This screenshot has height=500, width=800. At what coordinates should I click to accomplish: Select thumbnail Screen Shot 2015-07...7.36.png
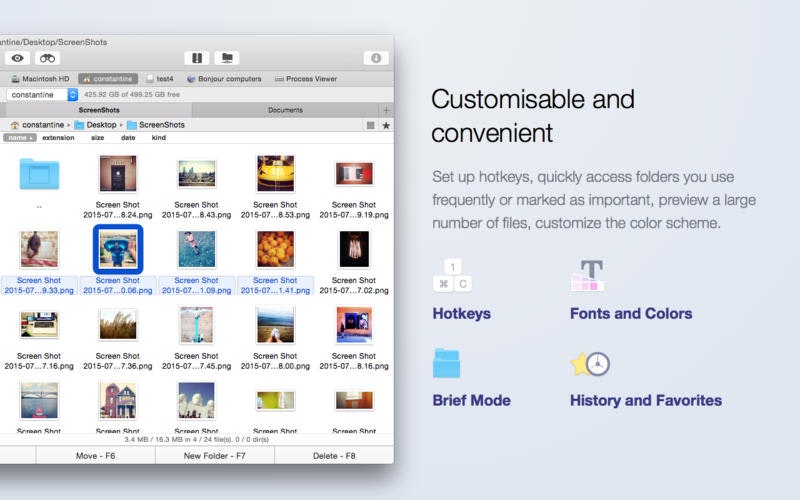coord(118,324)
